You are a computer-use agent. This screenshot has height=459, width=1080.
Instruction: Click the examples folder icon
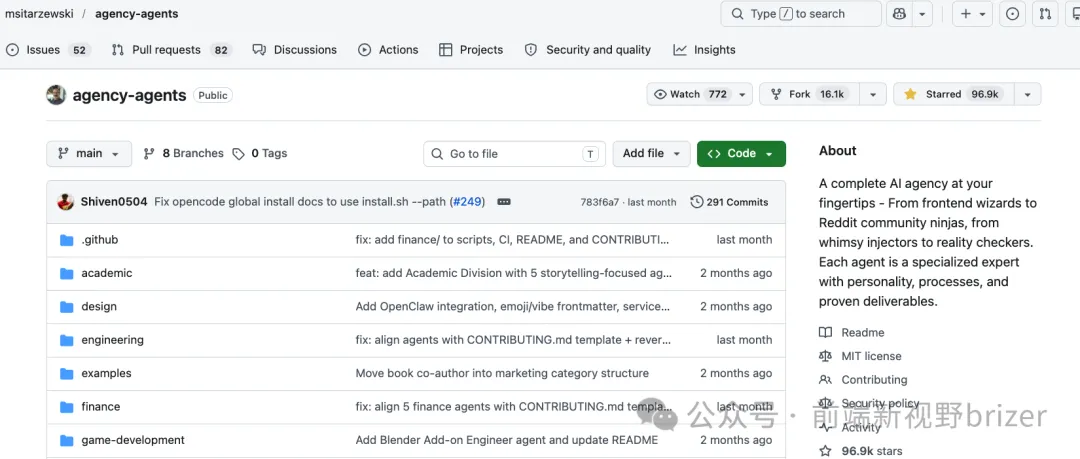[67, 374]
